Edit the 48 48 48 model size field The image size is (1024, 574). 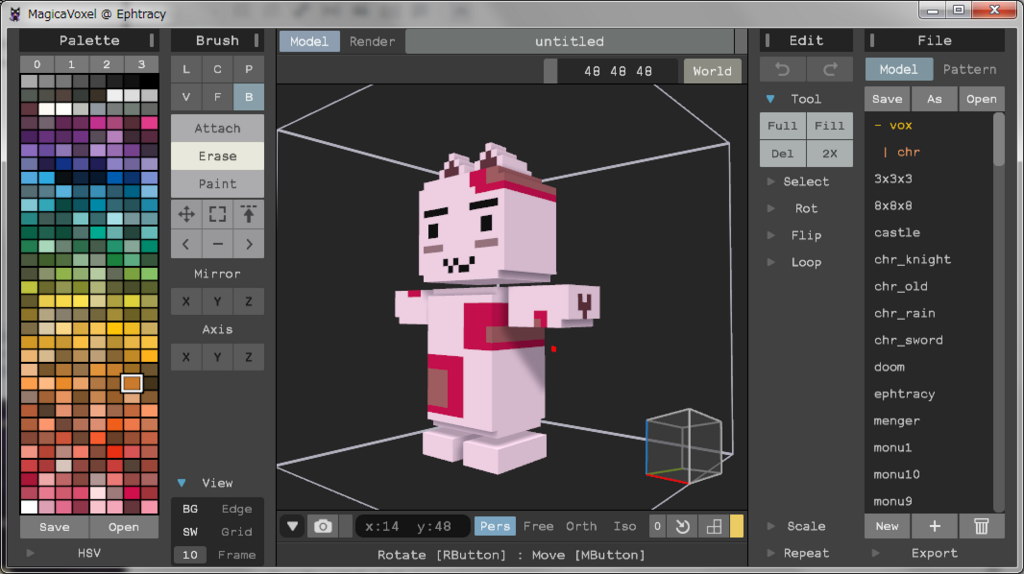[x=618, y=71]
